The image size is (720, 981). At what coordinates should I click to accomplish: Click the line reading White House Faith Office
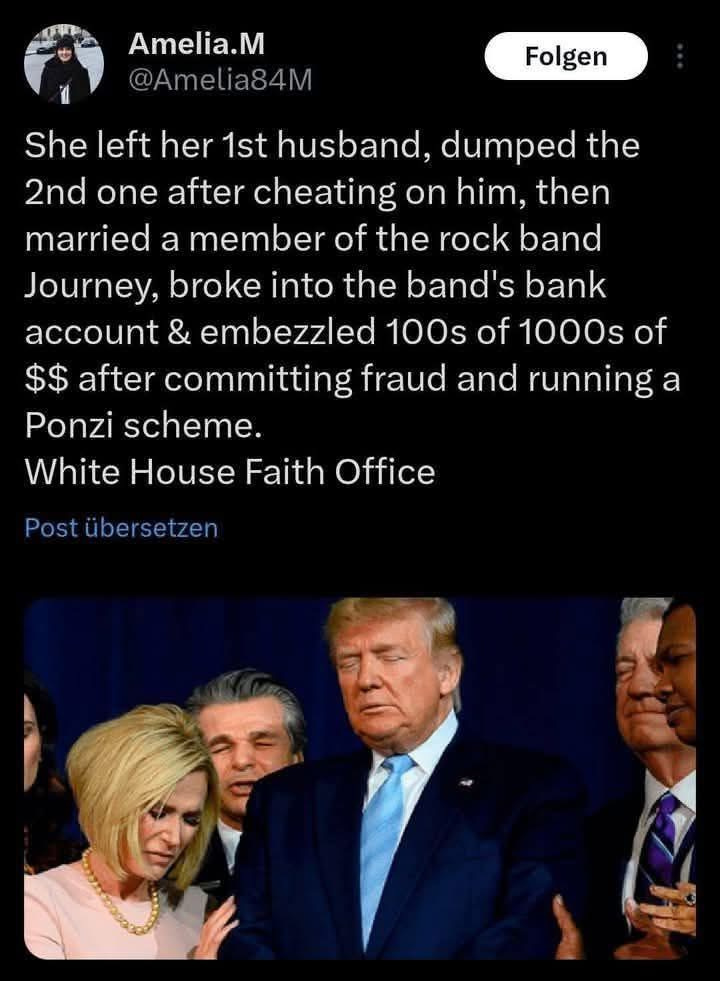coord(230,471)
